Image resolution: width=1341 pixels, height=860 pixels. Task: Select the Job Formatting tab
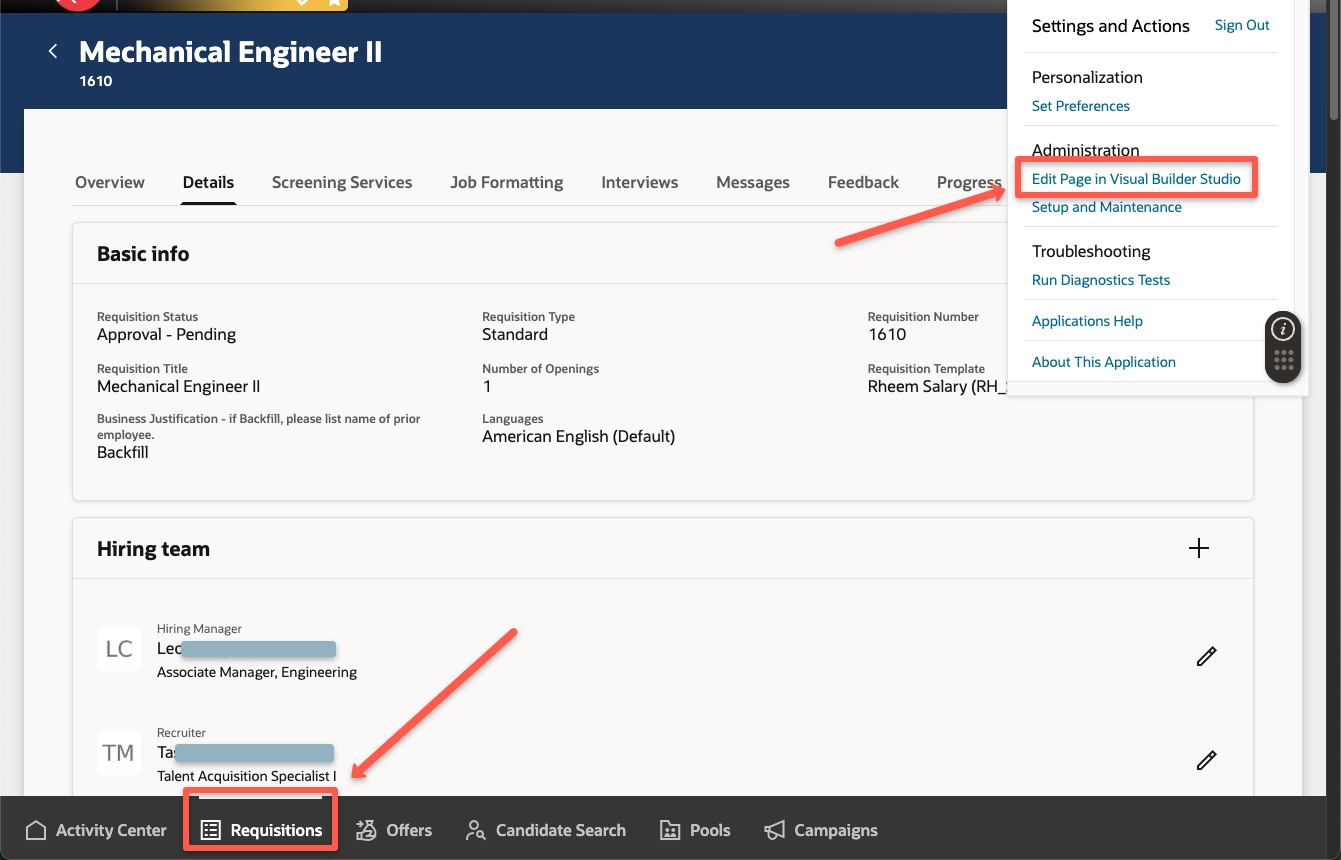tap(506, 182)
